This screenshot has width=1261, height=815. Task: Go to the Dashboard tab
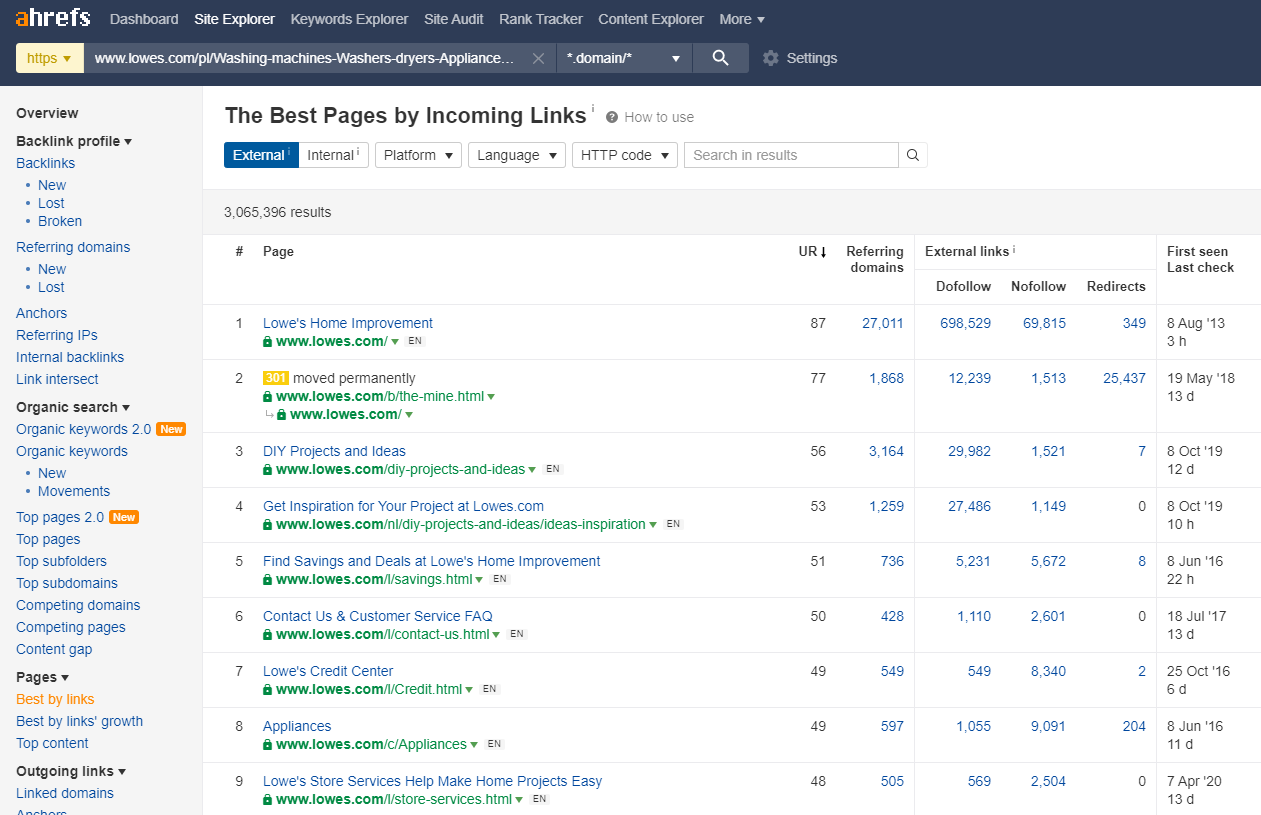[144, 19]
